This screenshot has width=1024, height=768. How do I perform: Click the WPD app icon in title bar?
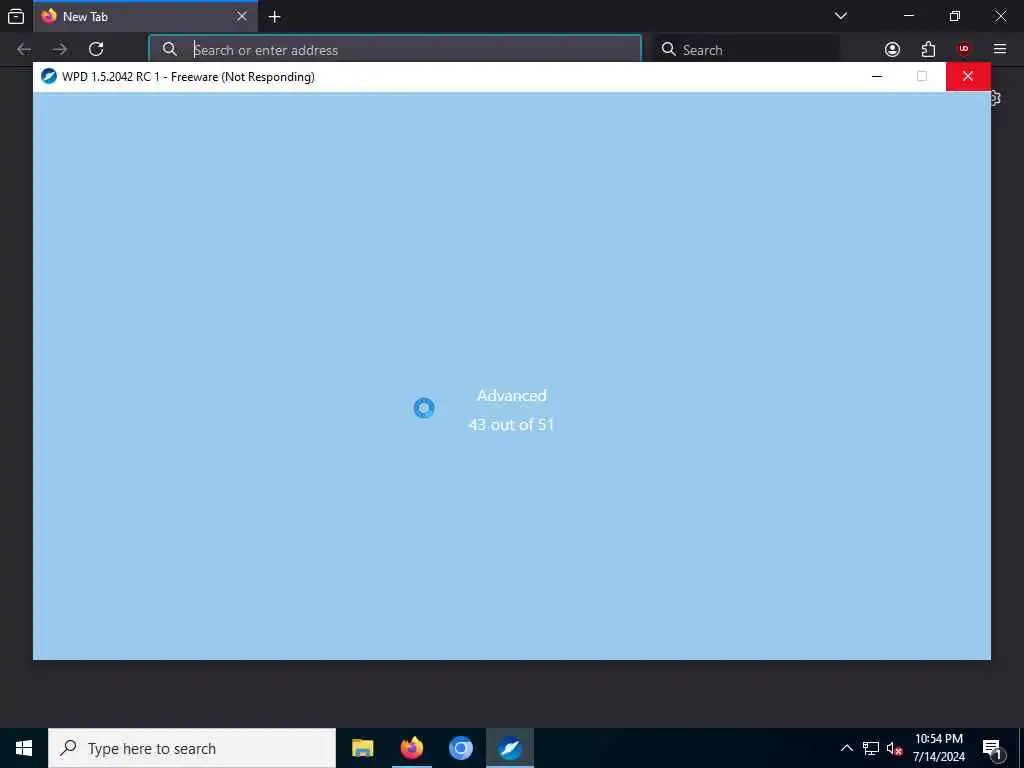click(49, 76)
